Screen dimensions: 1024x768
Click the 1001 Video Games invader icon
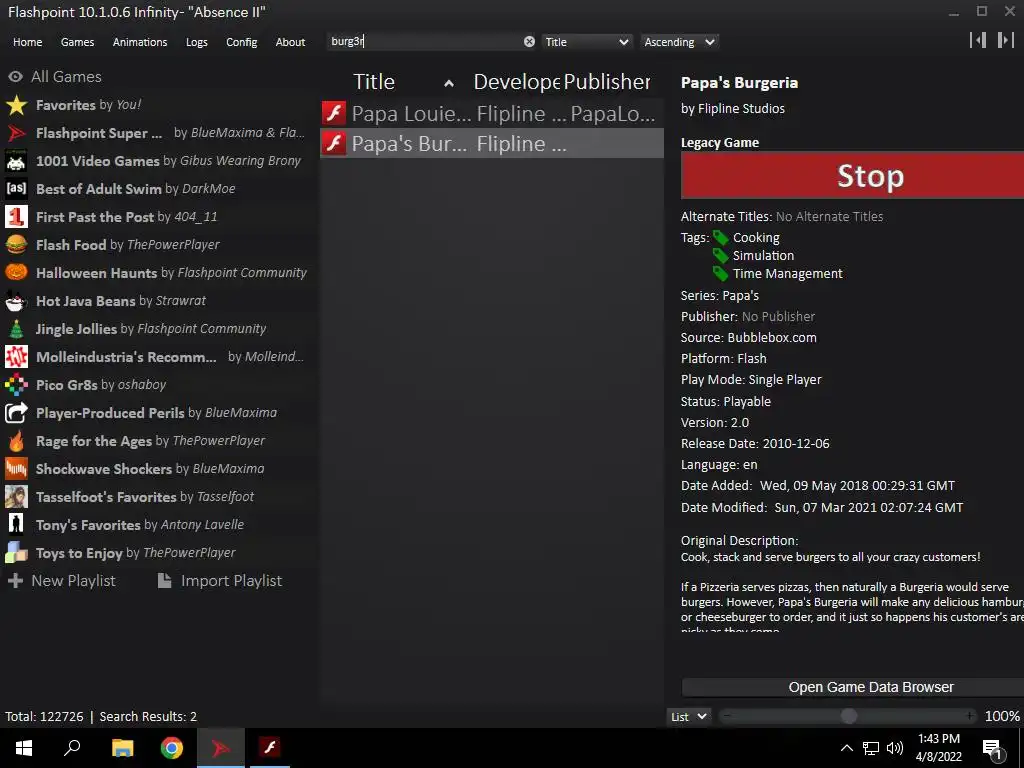16,161
